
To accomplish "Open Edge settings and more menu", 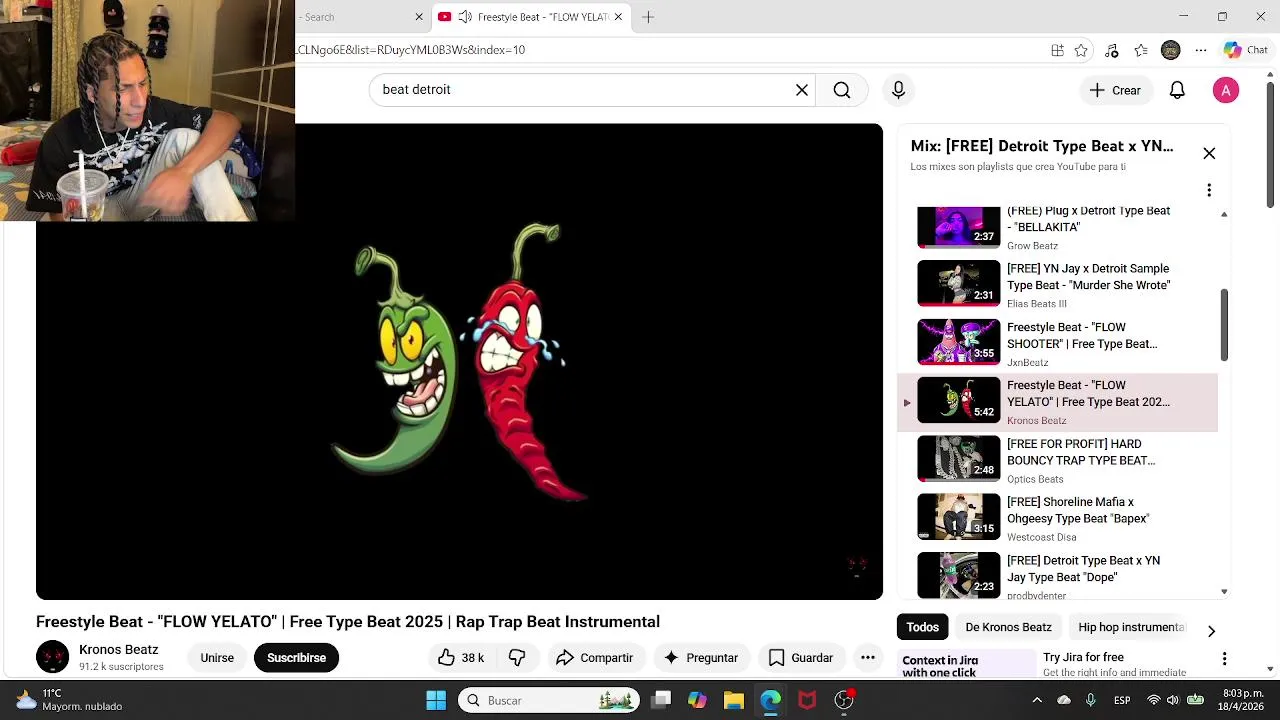I will tap(1201, 50).
